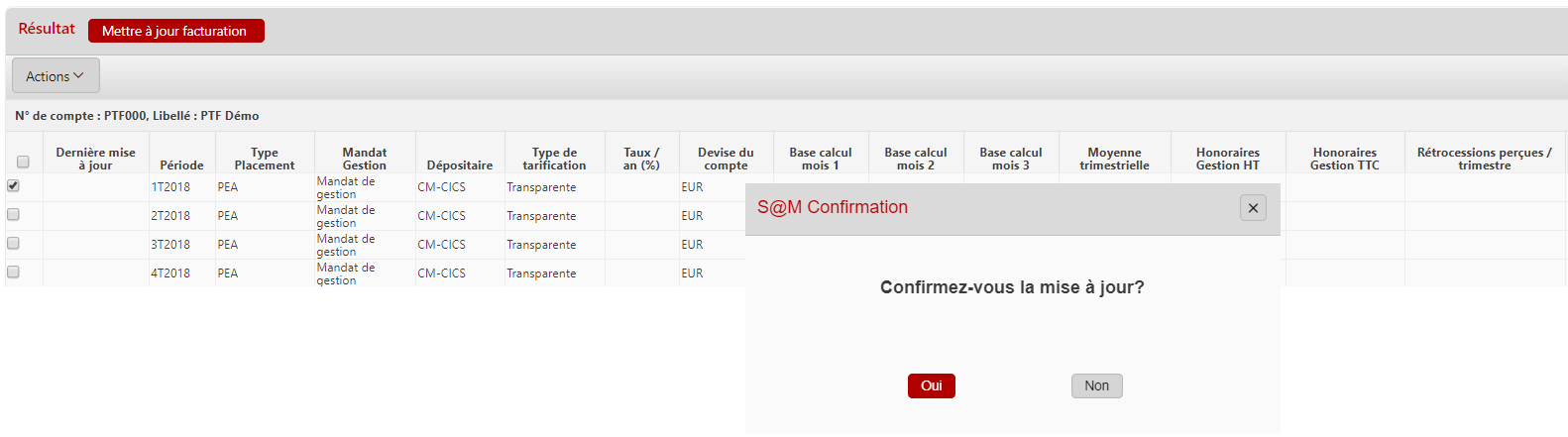
Task: Uncheck the 1T2018 row checkbox
Action: pyautogui.click(x=13, y=185)
